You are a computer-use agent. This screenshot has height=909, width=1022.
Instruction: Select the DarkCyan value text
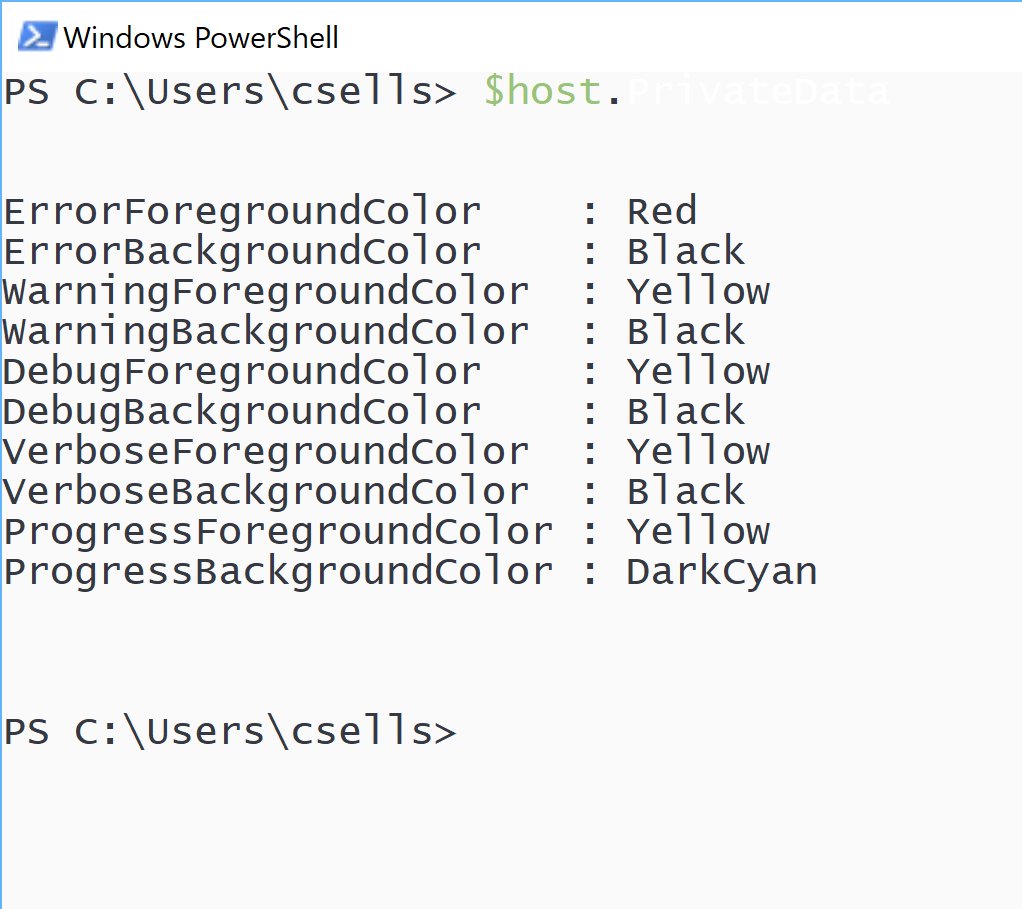pyautogui.click(x=722, y=573)
